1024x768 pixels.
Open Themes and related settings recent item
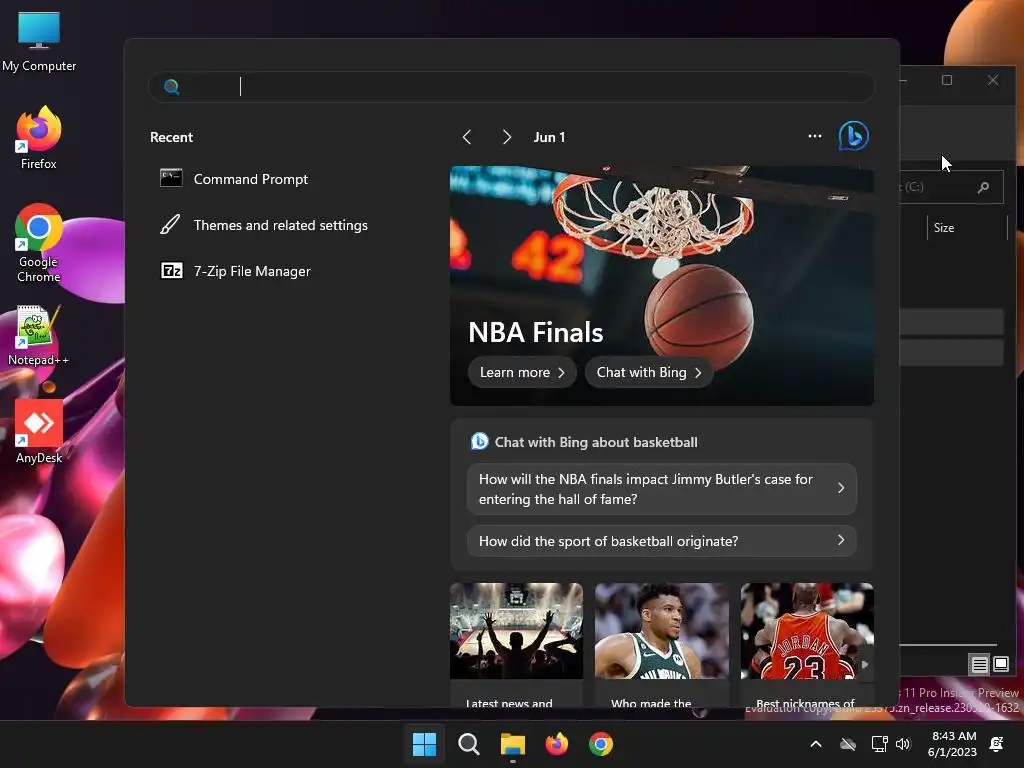(x=264, y=225)
